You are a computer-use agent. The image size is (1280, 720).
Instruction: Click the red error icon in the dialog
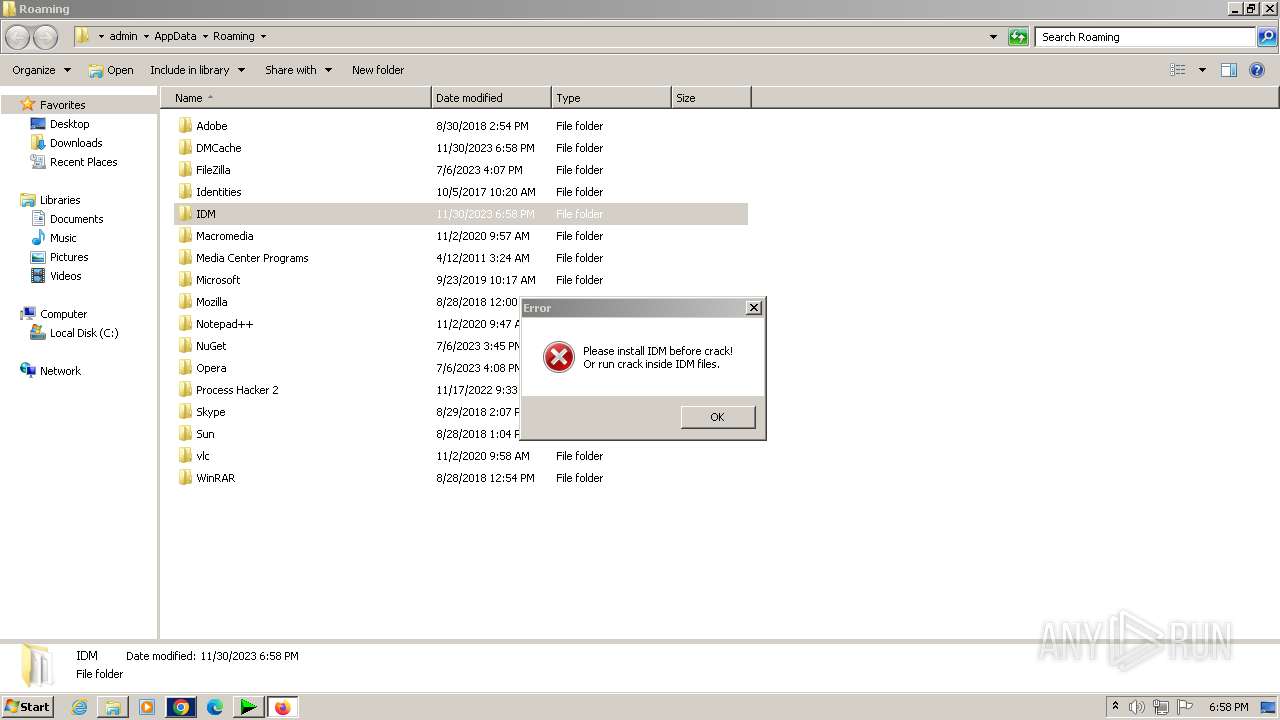pos(558,357)
